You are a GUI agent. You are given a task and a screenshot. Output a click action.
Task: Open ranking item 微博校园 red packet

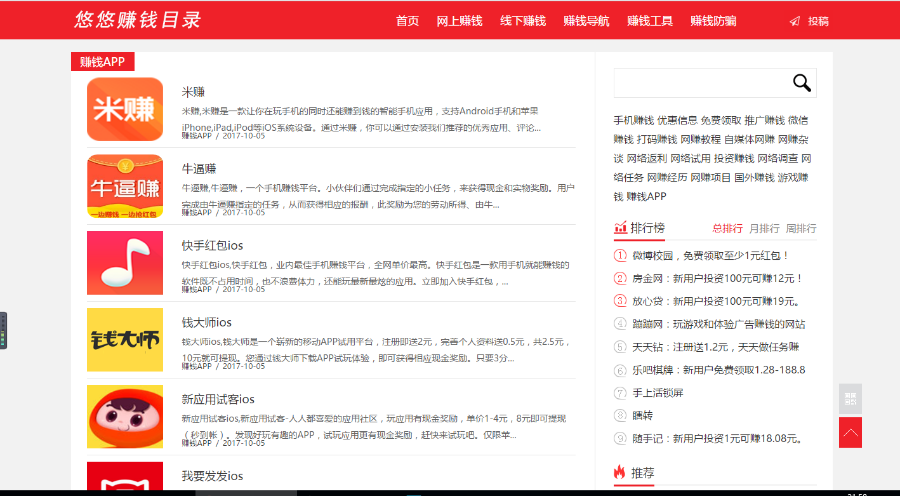[x=711, y=255]
